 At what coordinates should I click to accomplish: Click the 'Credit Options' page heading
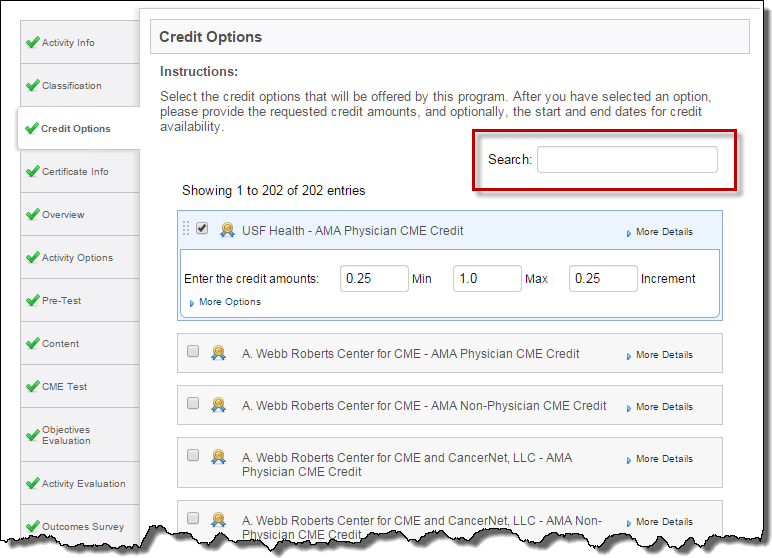210,37
